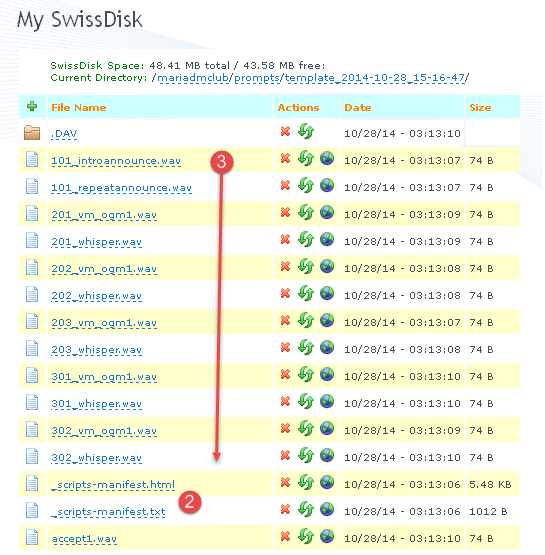Image resolution: width=546 pixels, height=555 pixels.
Task: Delete 201_whisper.wav using the red X
Action: click(285, 239)
